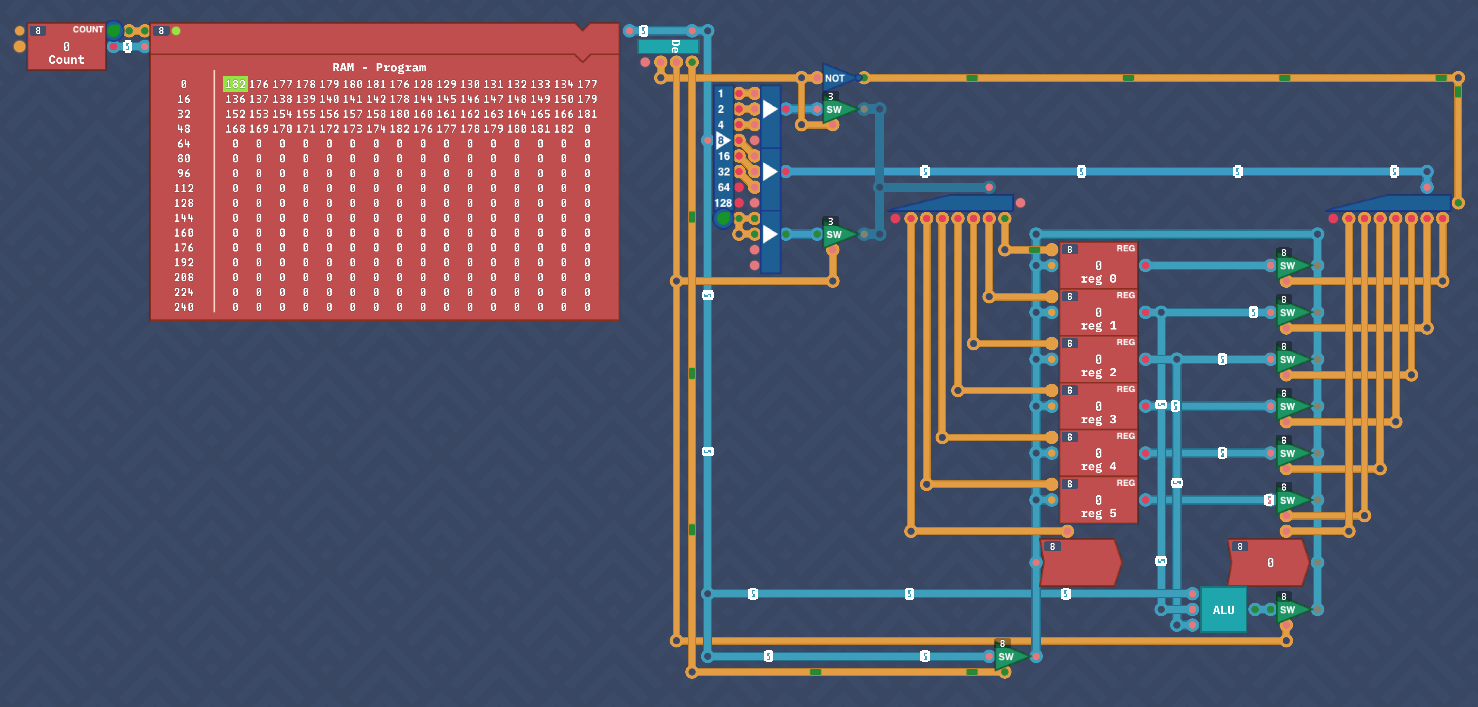
Task: Select the reg 5 register
Action: [1098, 500]
